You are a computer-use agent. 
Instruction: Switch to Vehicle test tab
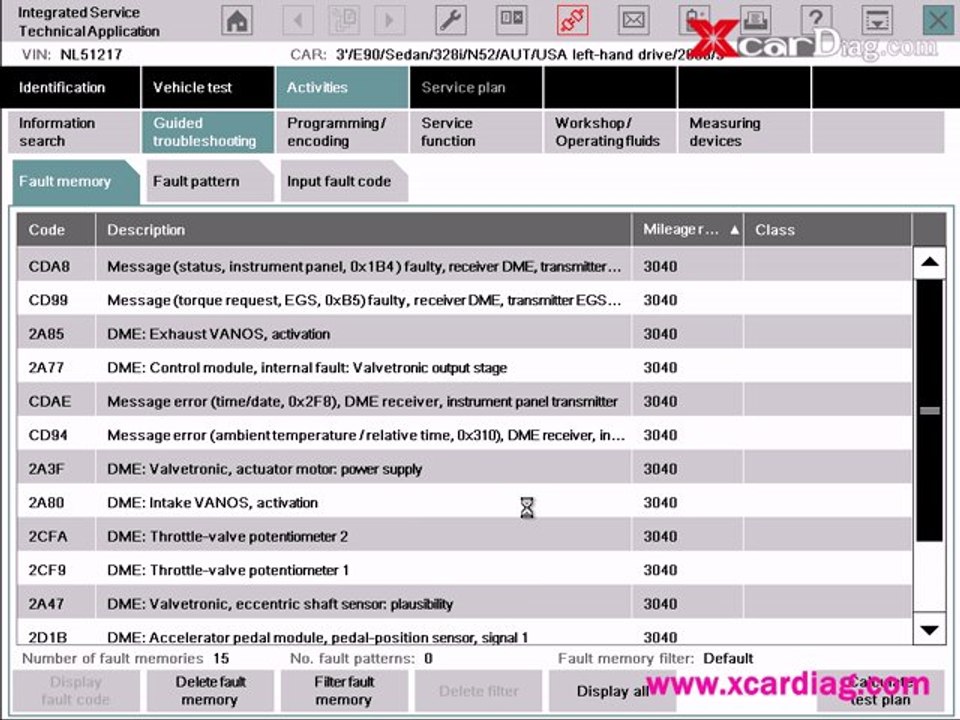pyautogui.click(x=208, y=88)
